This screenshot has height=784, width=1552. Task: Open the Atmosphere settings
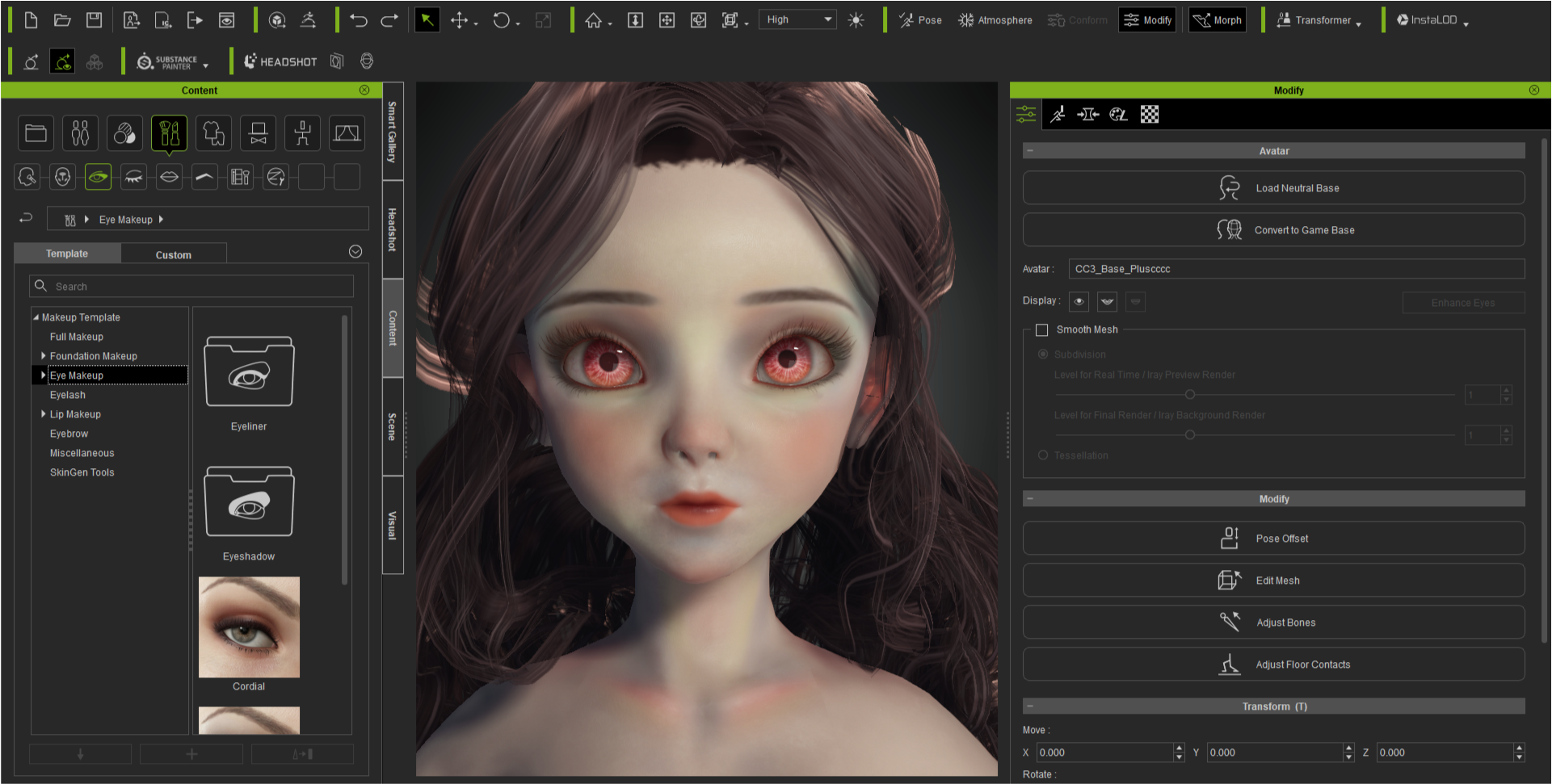[x=995, y=20]
